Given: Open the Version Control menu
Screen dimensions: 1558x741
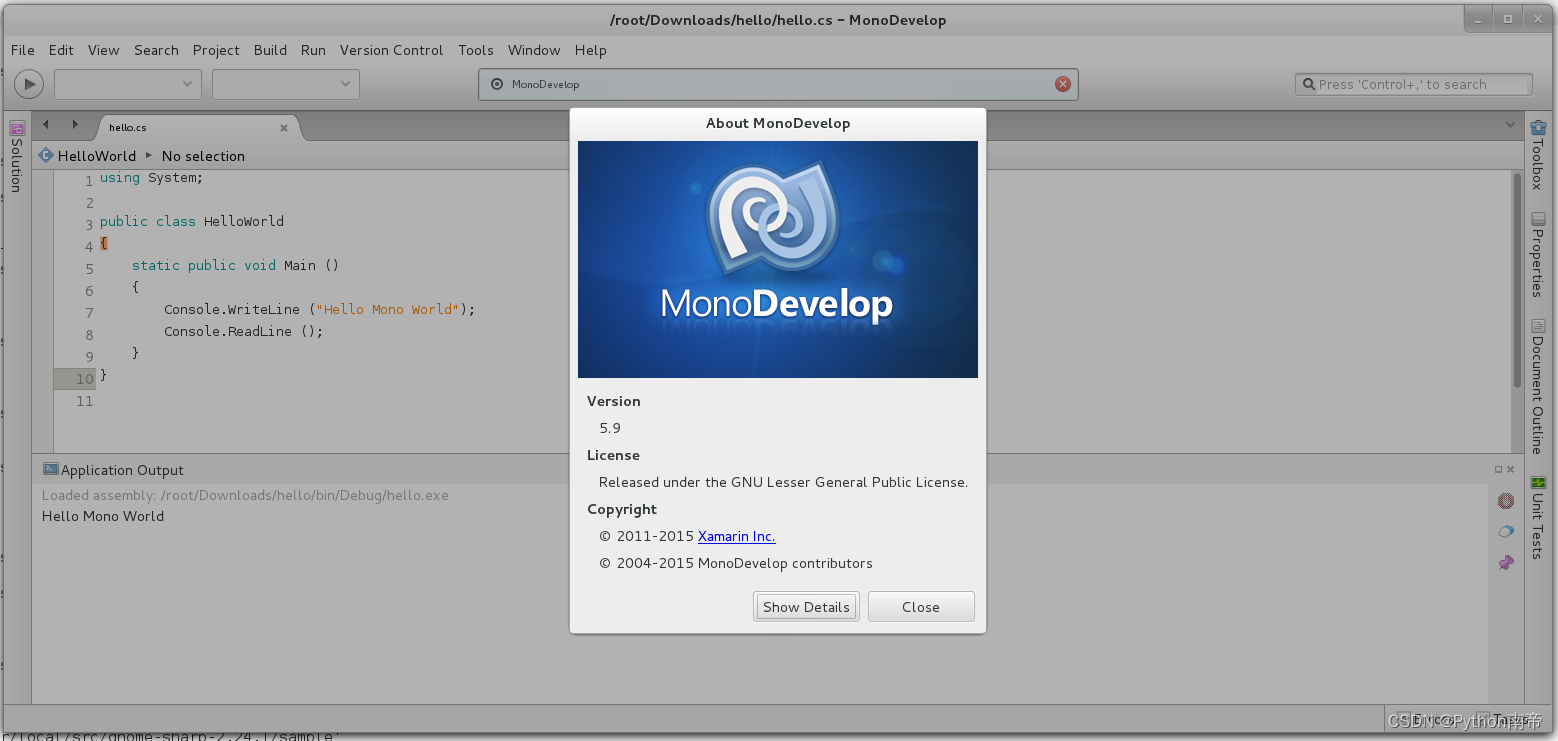Looking at the screenshot, I should pyautogui.click(x=391, y=50).
